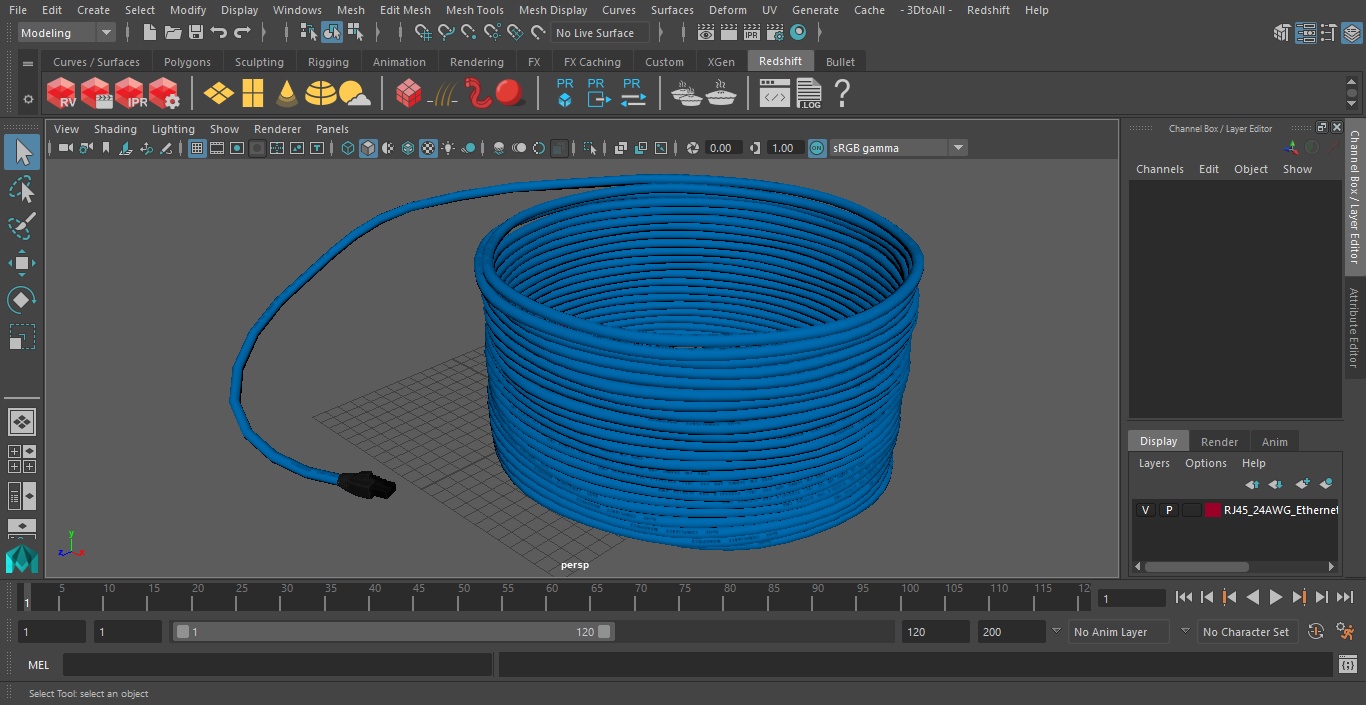1366x705 pixels.
Task: Switch to the Rigging shelf tab
Action: (328, 62)
